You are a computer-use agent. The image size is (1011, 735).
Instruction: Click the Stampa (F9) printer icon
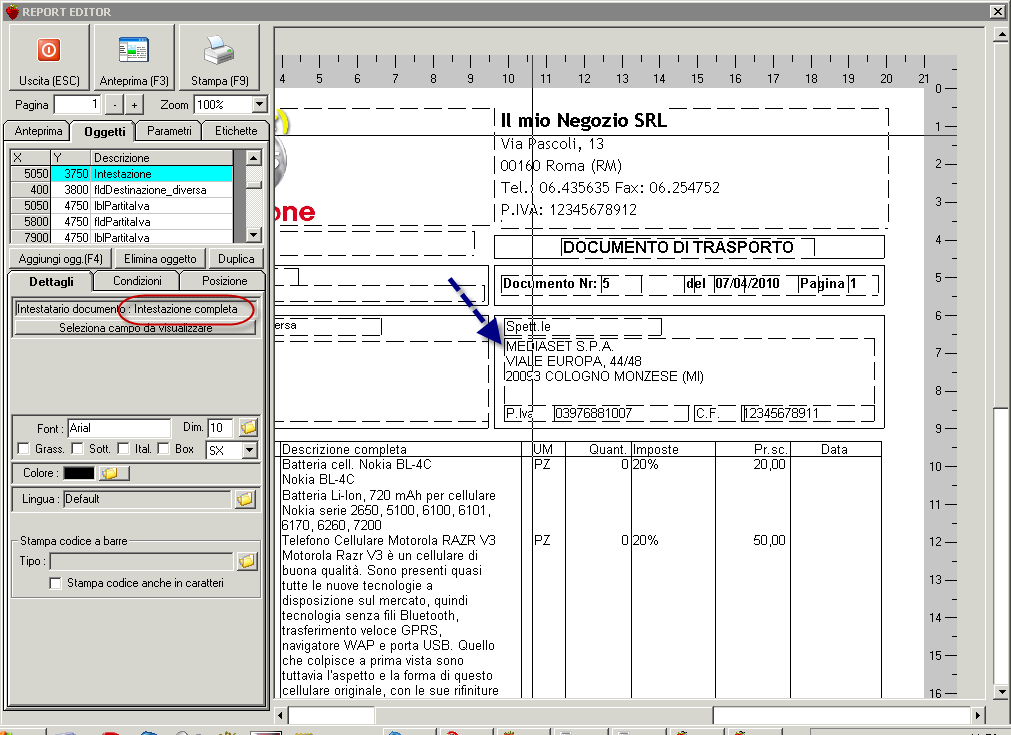point(219,57)
